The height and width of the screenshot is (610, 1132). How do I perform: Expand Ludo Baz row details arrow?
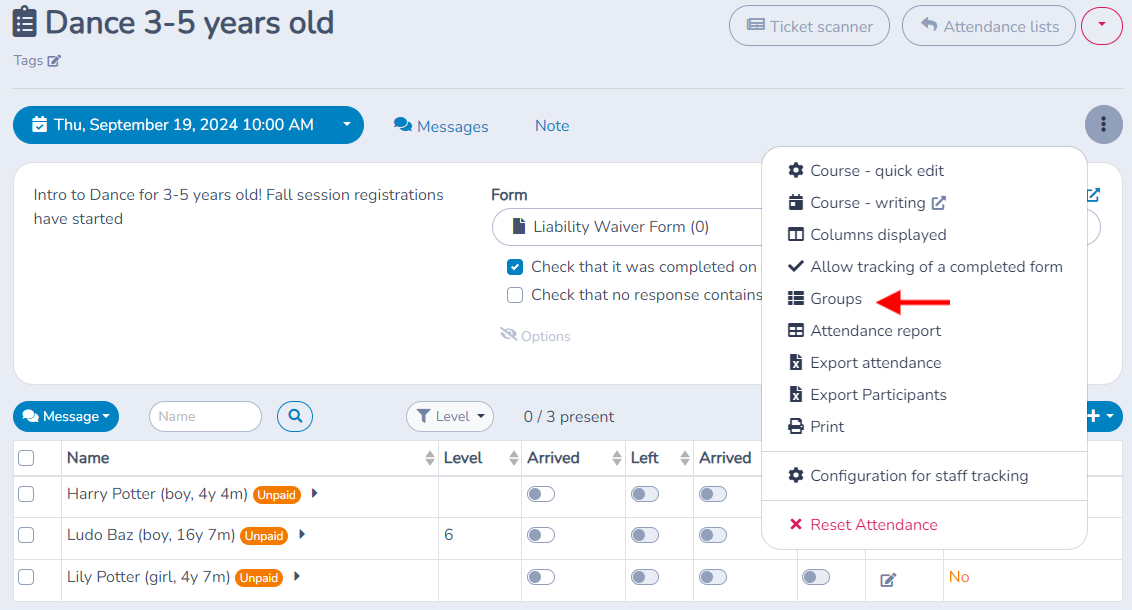click(302, 535)
